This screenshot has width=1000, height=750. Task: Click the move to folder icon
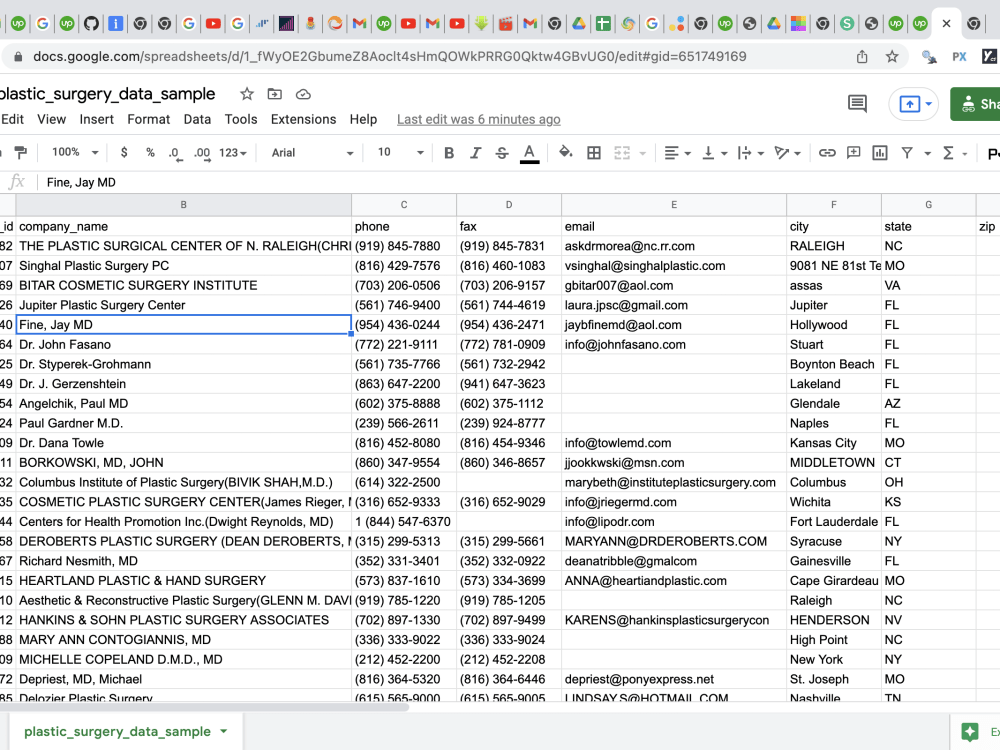[275, 94]
